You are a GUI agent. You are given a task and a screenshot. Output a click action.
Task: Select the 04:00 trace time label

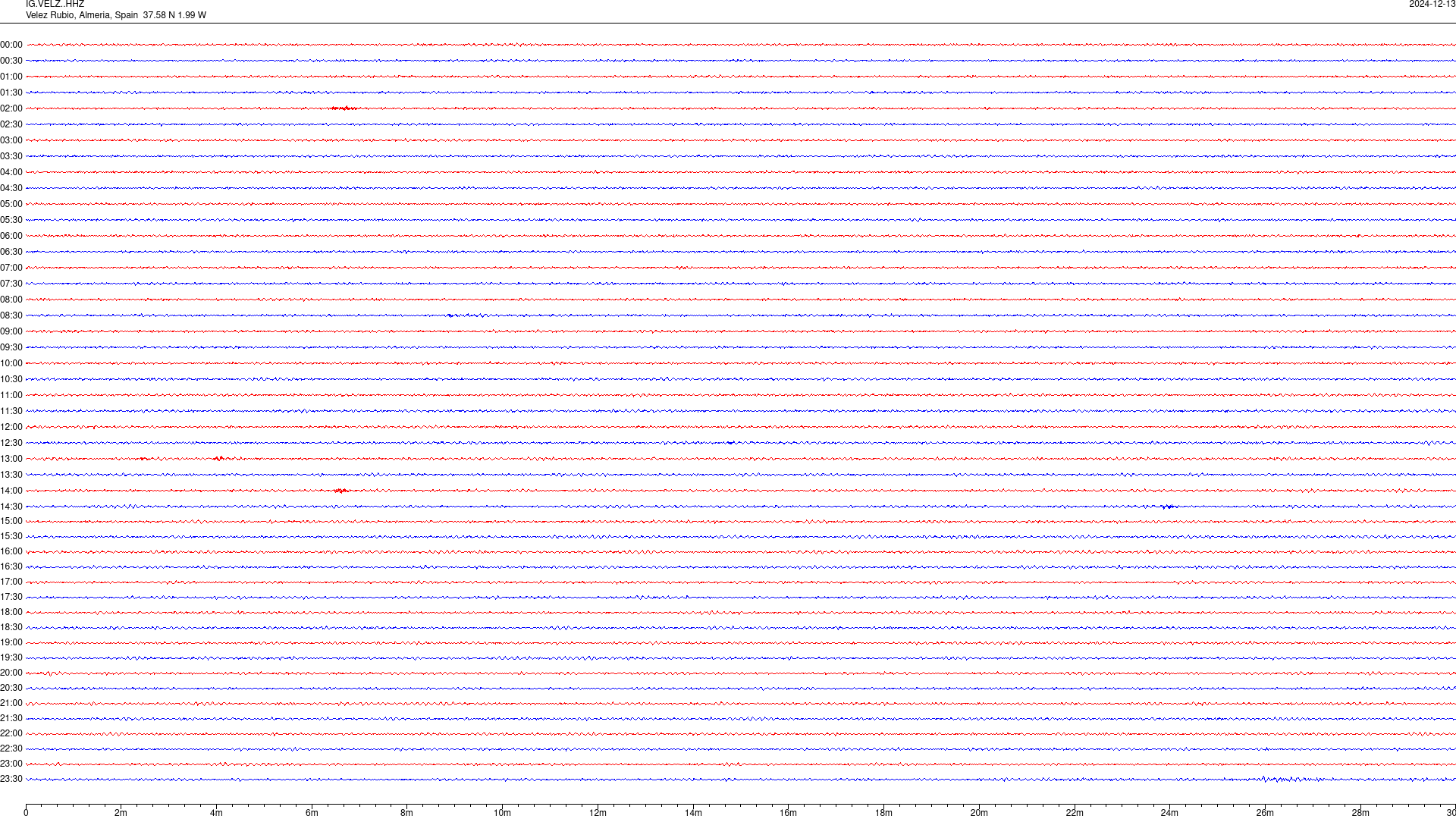click(x=11, y=172)
